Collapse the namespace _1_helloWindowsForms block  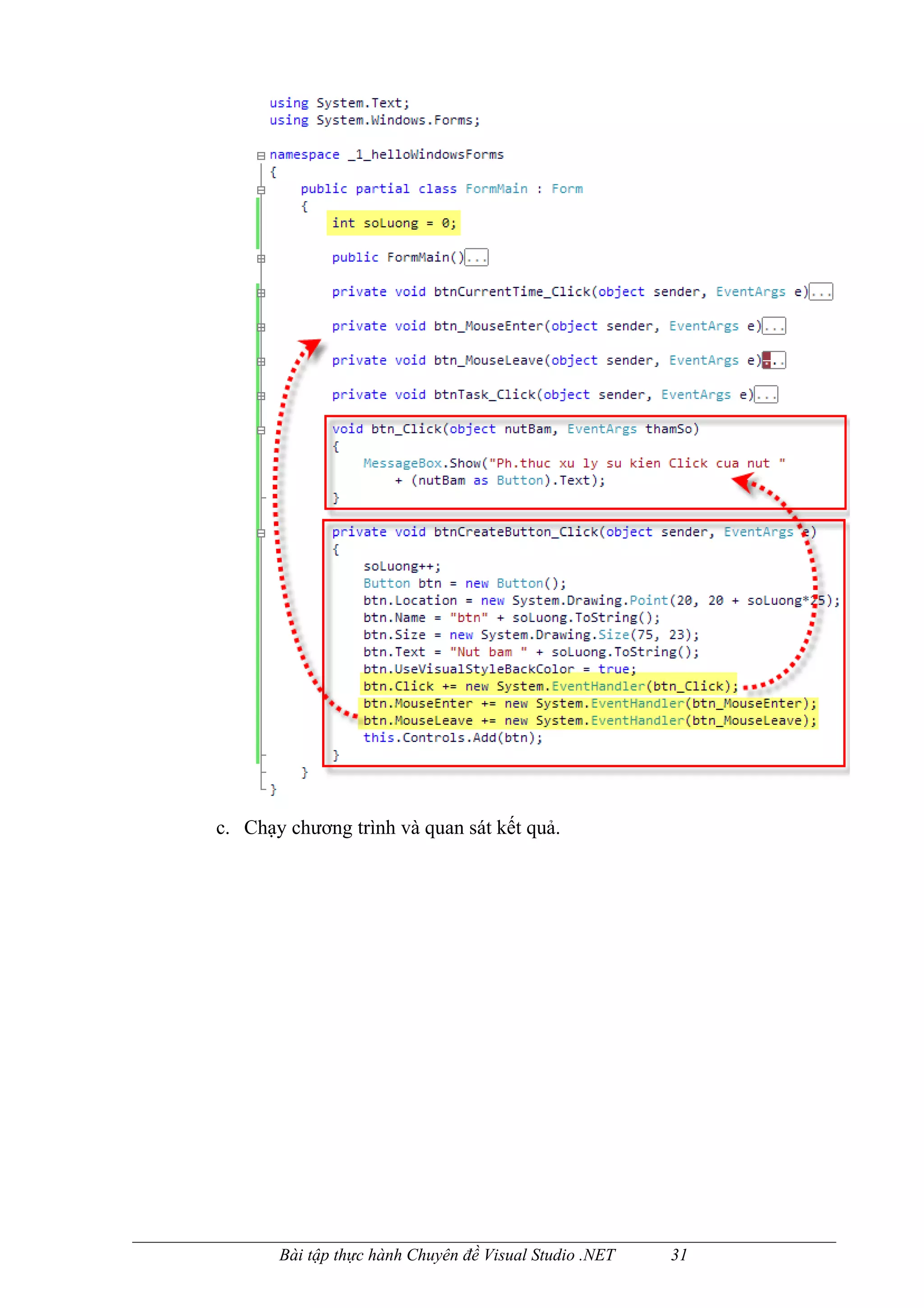click(261, 156)
